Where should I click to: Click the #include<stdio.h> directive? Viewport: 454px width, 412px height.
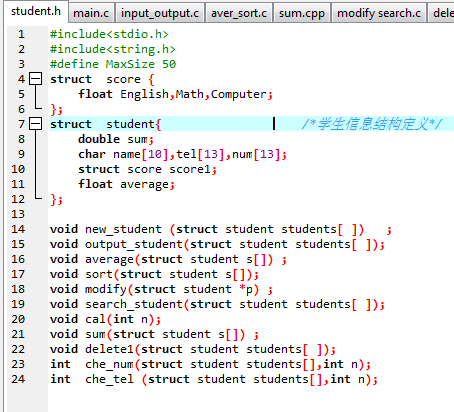(109, 34)
